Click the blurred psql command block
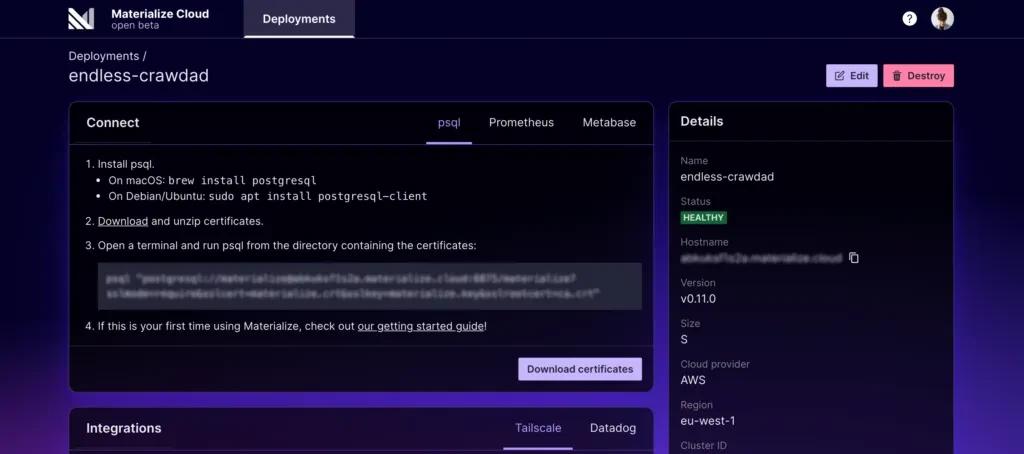Screen dimensions: 1024x454 [x=370, y=286]
